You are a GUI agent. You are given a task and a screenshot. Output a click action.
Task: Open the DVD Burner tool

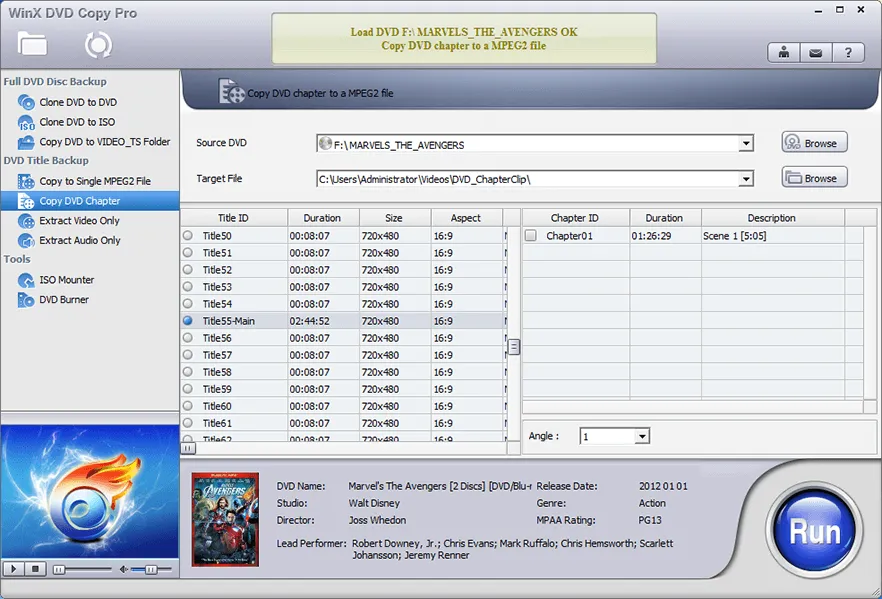point(64,300)
